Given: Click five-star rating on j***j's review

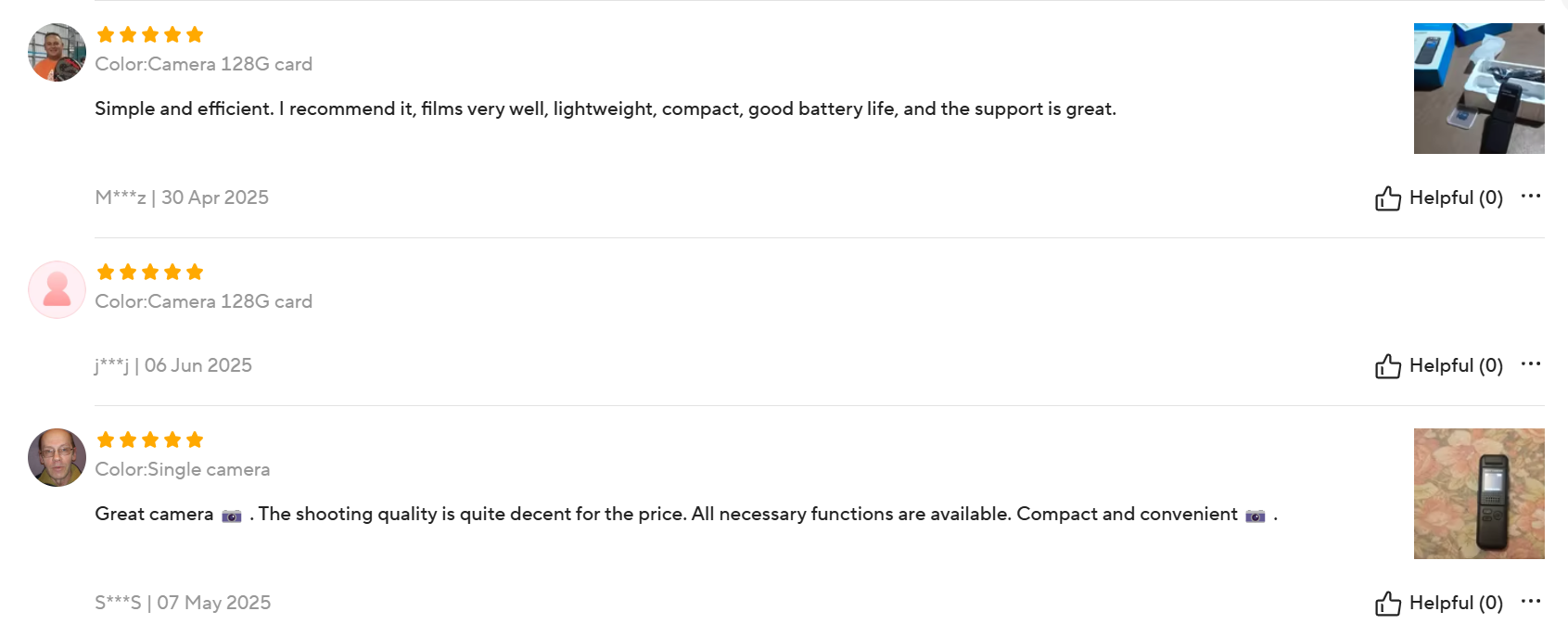Looking at the screenshot, I should coord(150,273).
